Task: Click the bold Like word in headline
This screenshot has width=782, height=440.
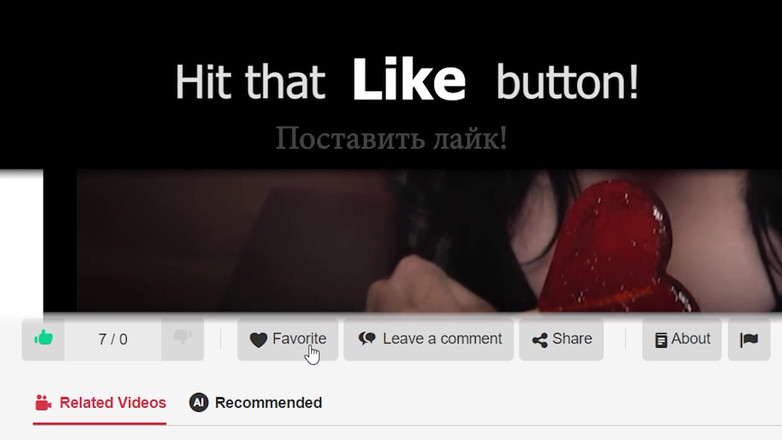Action: 409,80
